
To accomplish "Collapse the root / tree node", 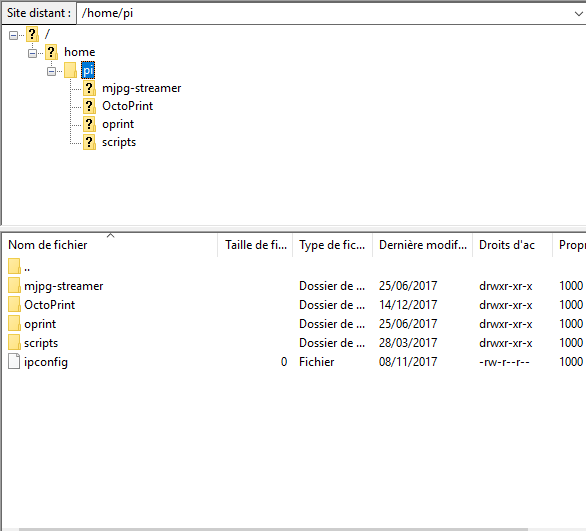I will (13, 35).
